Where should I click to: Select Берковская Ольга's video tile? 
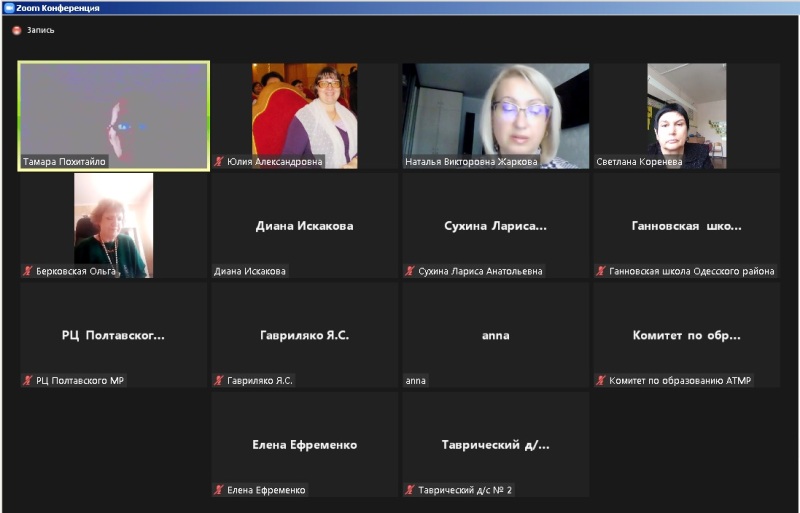click(114, 226)
